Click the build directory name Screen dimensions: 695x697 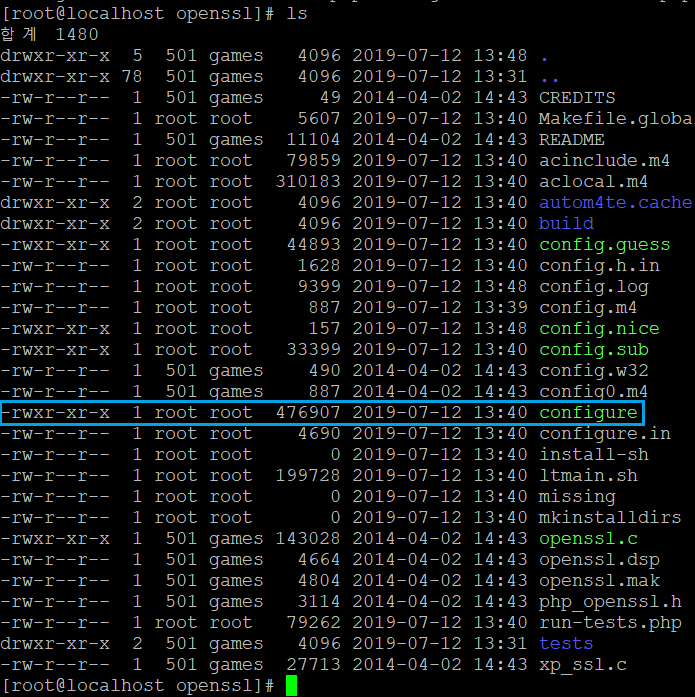tap(566, 224)
